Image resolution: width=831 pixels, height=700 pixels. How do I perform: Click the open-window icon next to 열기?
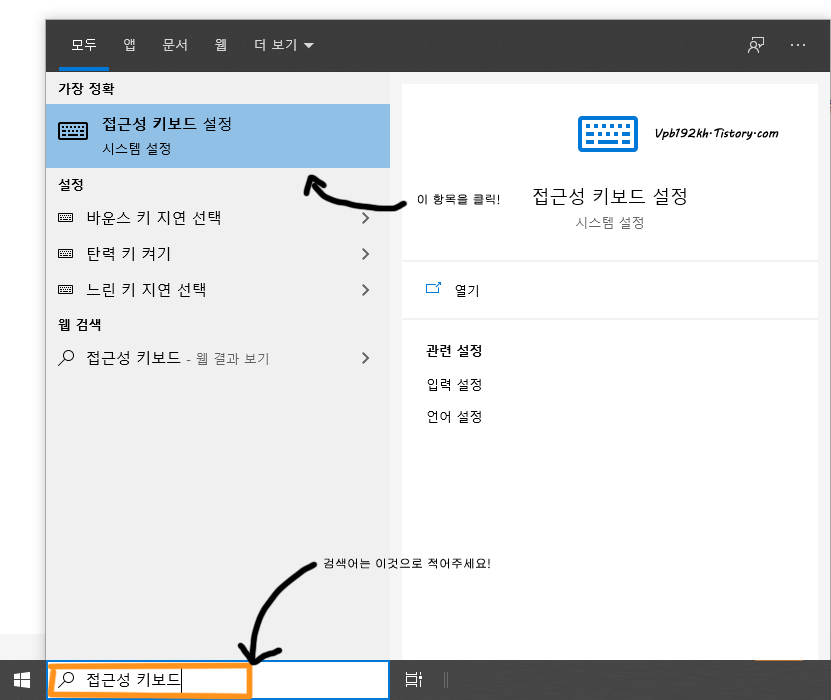tap(434, 288)
